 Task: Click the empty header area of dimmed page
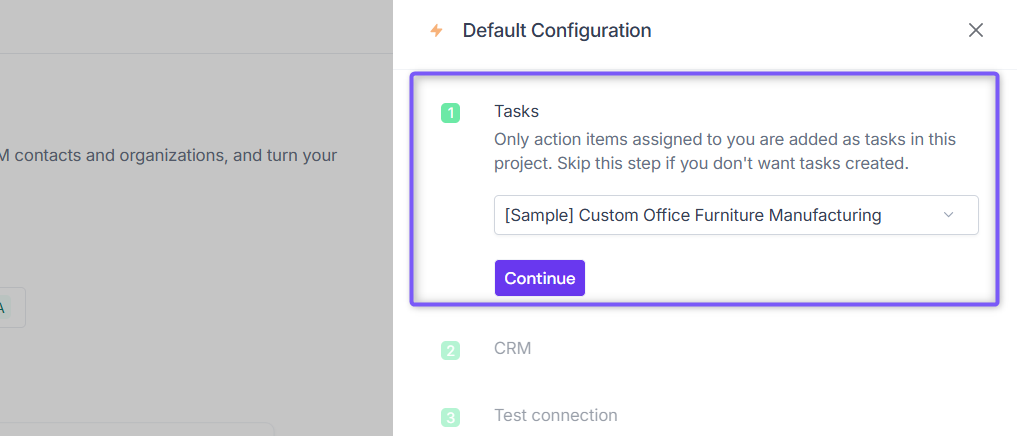[196, 27]
